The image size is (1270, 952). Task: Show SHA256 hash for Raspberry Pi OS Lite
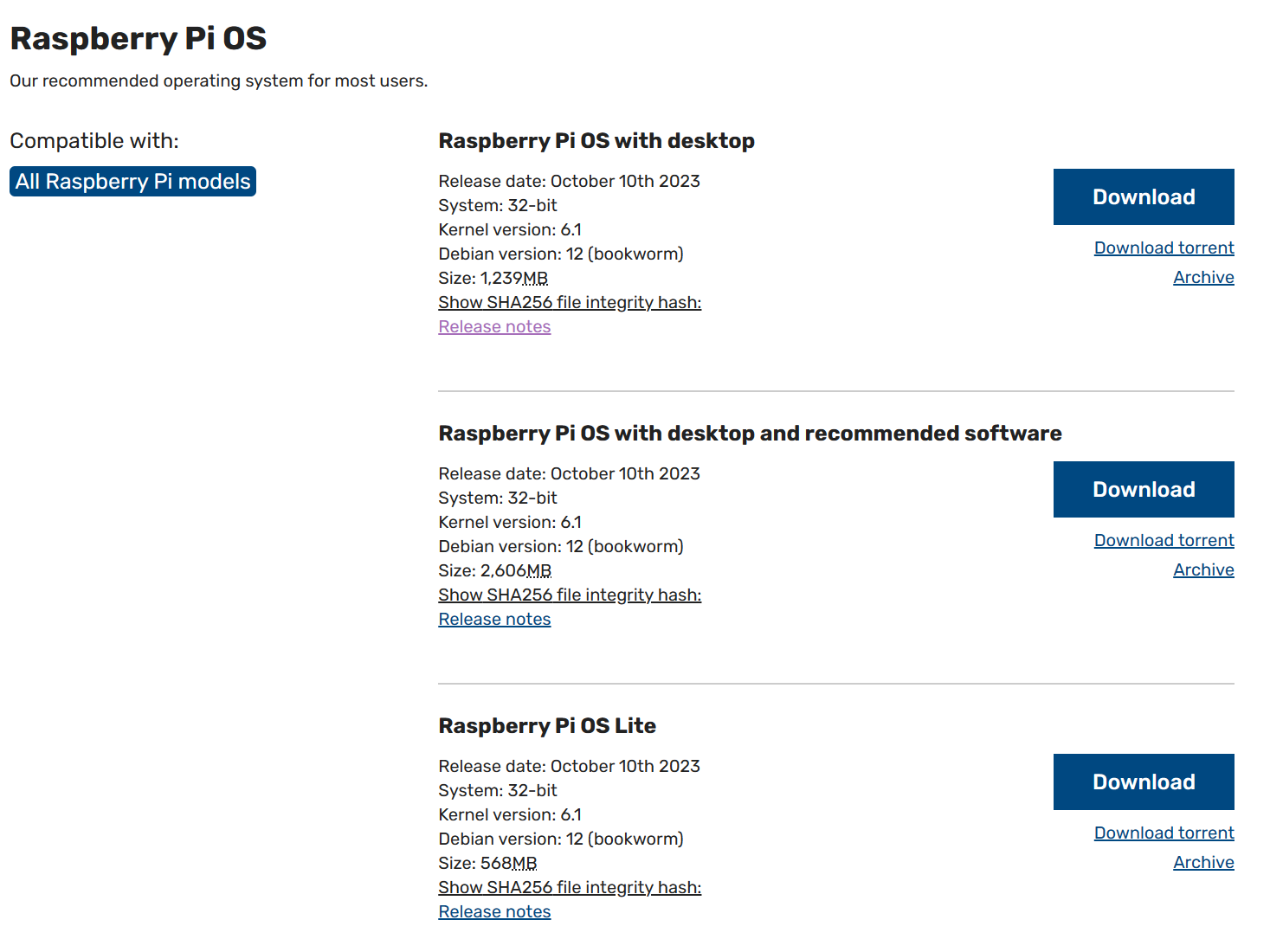[x=569, y=887]
